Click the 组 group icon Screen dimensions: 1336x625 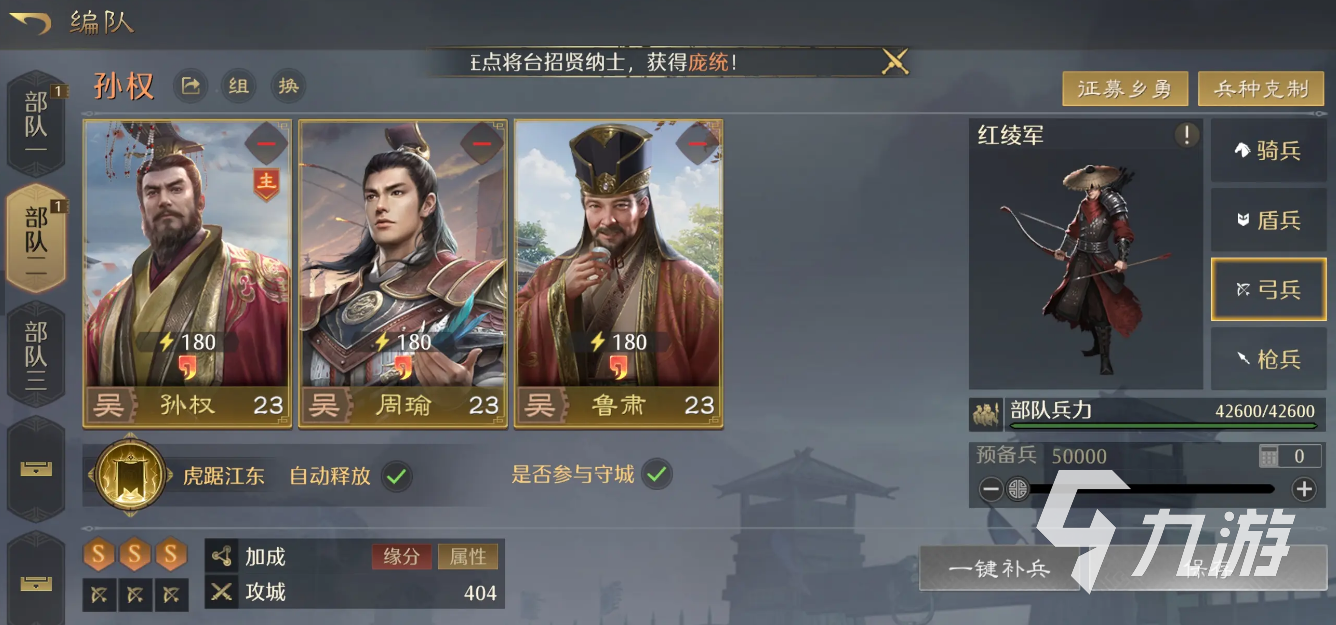(x=238, y=86)
